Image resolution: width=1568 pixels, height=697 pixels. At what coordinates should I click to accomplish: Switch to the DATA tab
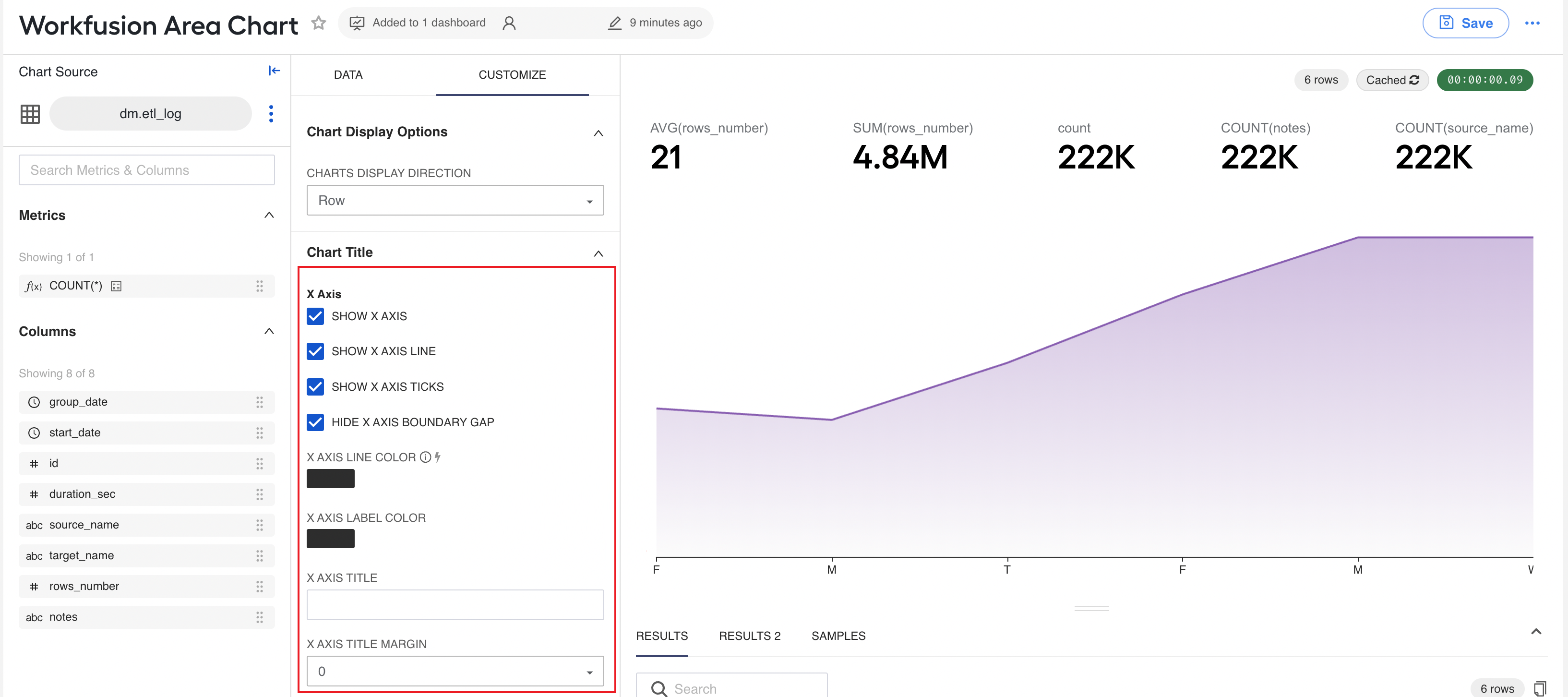[347, 75]
